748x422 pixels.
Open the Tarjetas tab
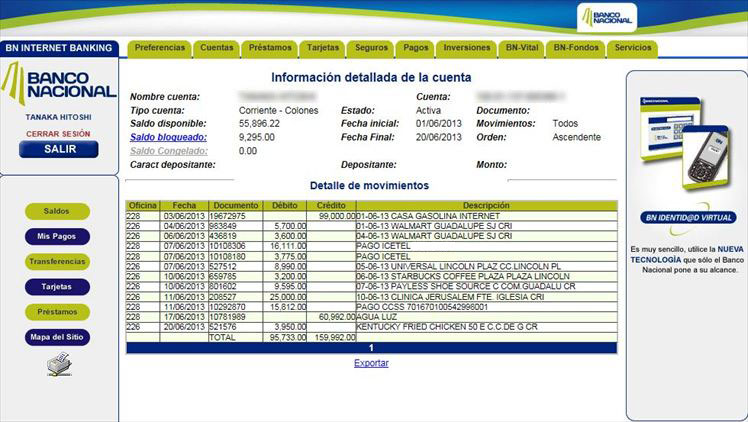322,48
